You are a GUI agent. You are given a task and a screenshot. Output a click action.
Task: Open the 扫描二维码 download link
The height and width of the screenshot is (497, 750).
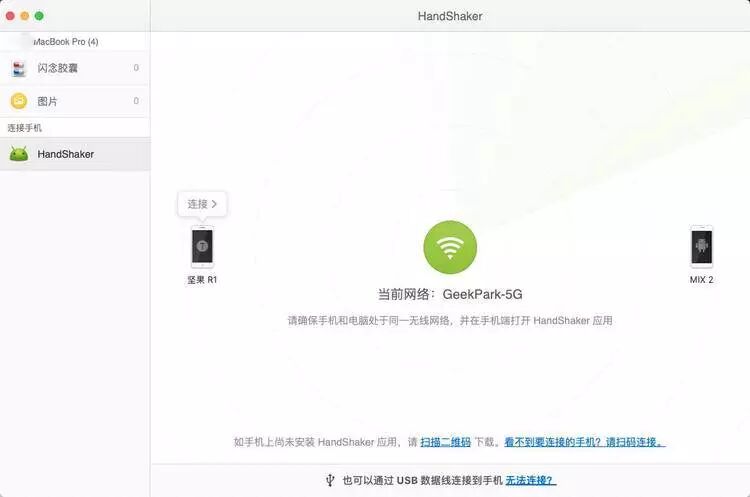445,442
